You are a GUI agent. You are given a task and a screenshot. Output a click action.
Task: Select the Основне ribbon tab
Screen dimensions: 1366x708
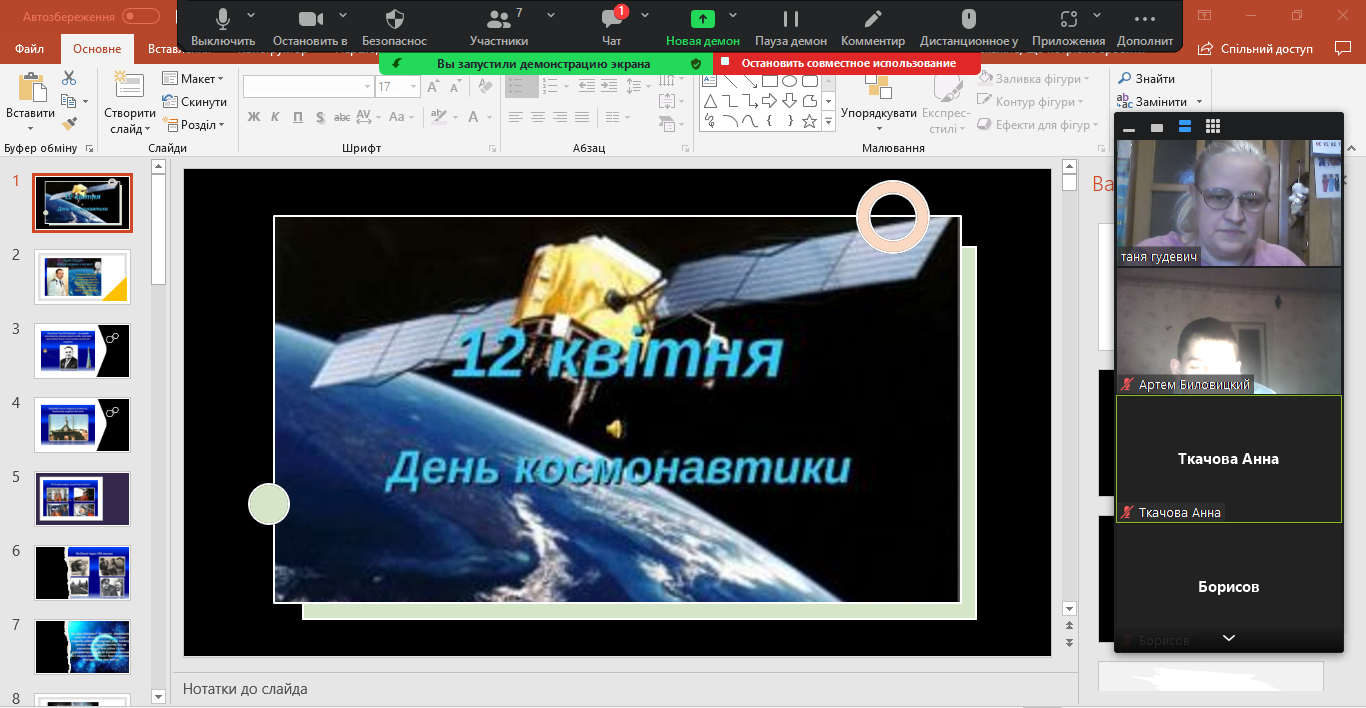[x=97, y=49]
